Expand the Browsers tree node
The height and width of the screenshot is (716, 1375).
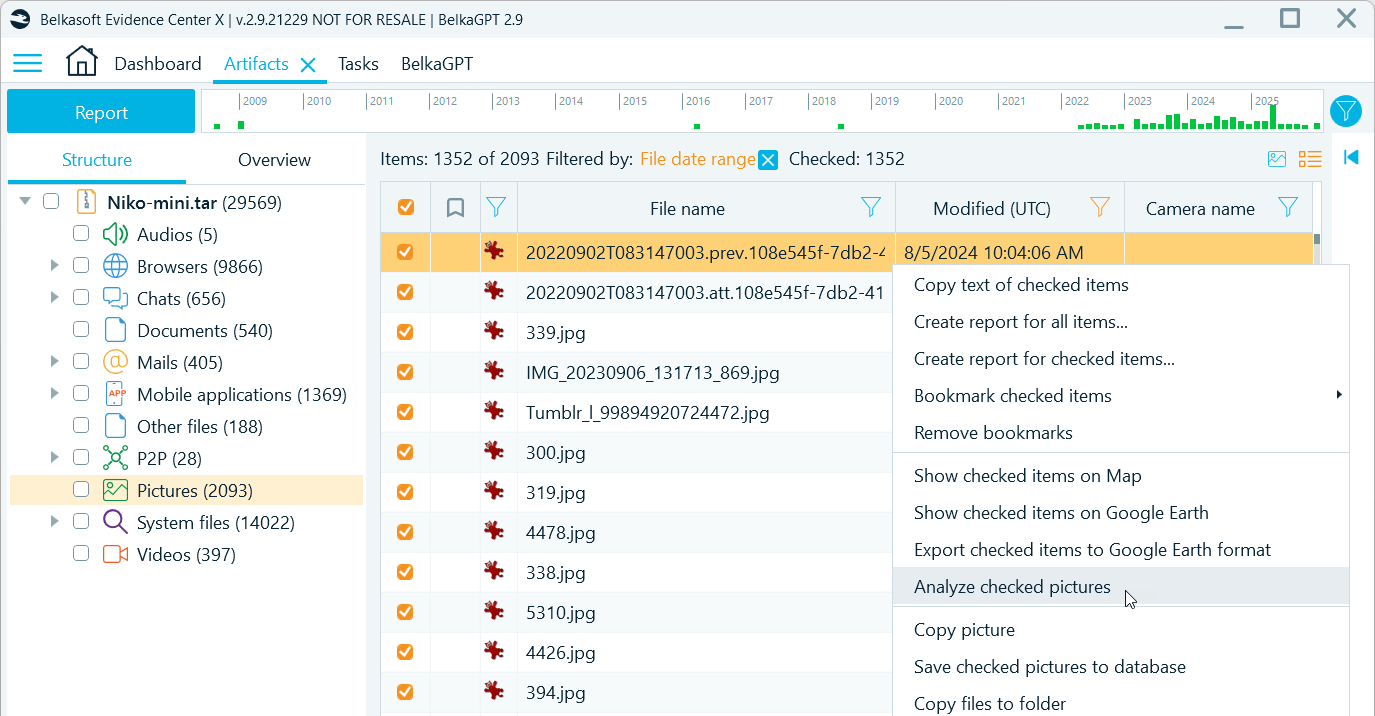[55, 266]
